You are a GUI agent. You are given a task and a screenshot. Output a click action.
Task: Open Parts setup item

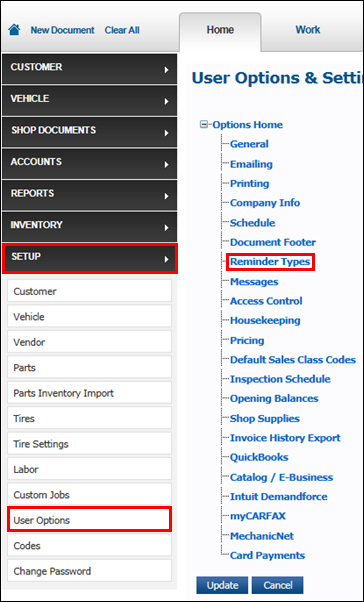89,367
